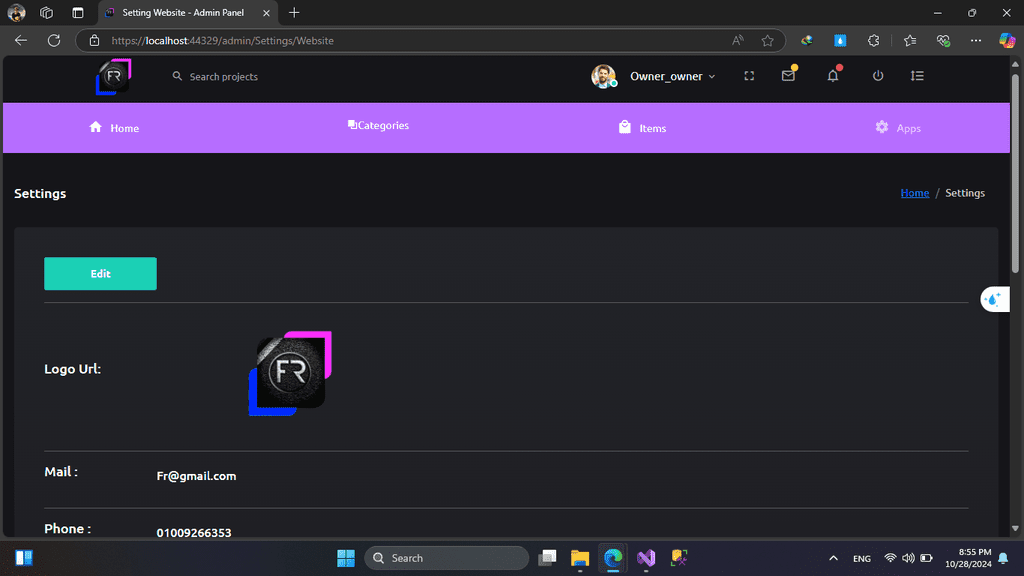Open the Favorites list icon
The height and width of the screenshot is (576, 1024).
(x=910, y=40)
